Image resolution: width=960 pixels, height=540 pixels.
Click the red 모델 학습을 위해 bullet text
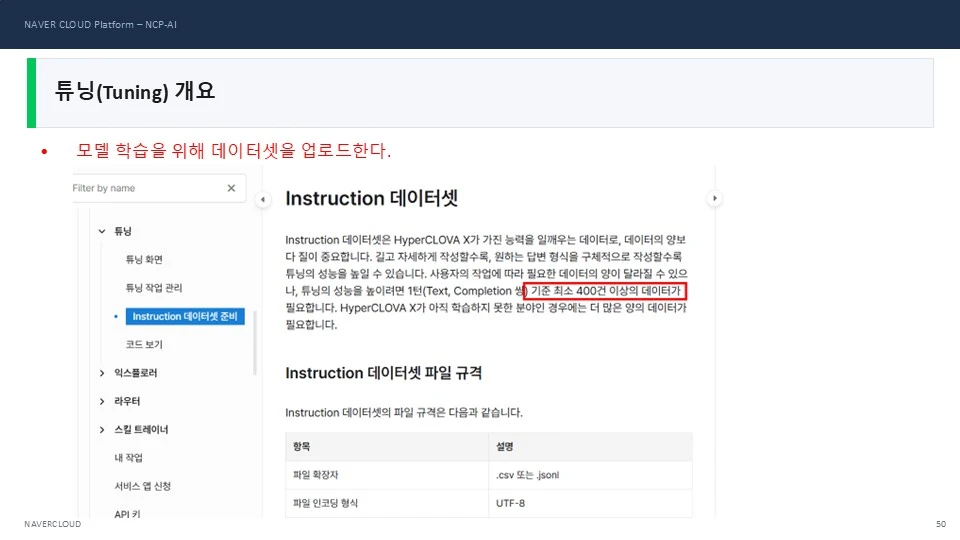pos(233,150)
